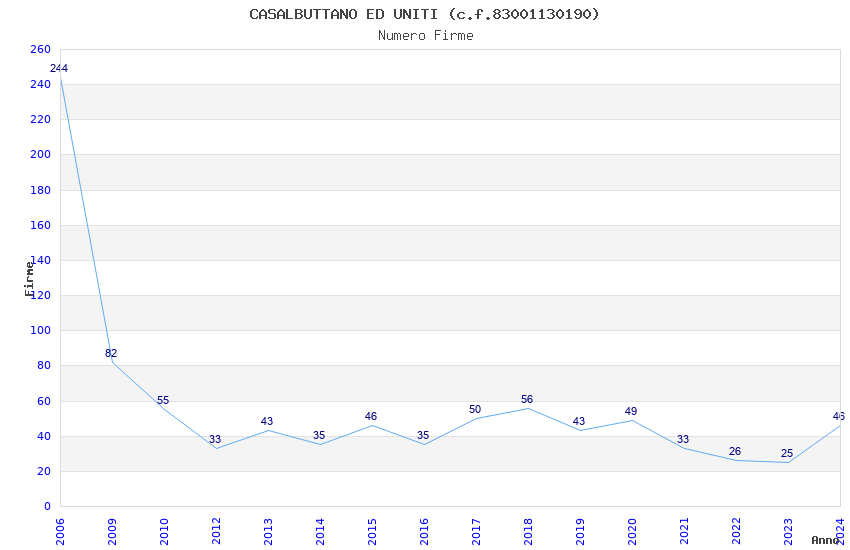Click the x-axis year label 2013
The height and width of the screenshot is (550, 850).
268,532
